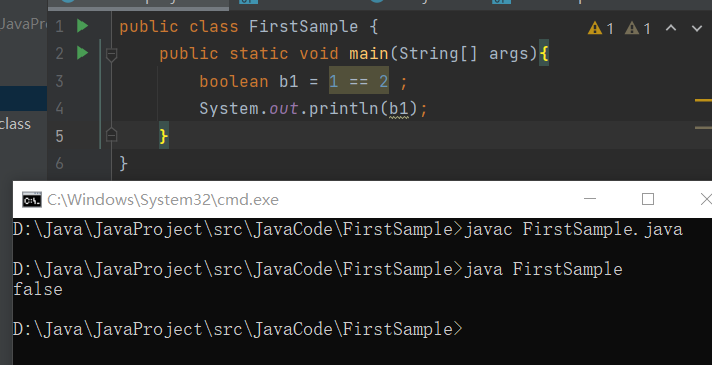This screenshot has height=365, width=712.
Task: Click the boolean keyword on line 3
Action: pos(234,81)
